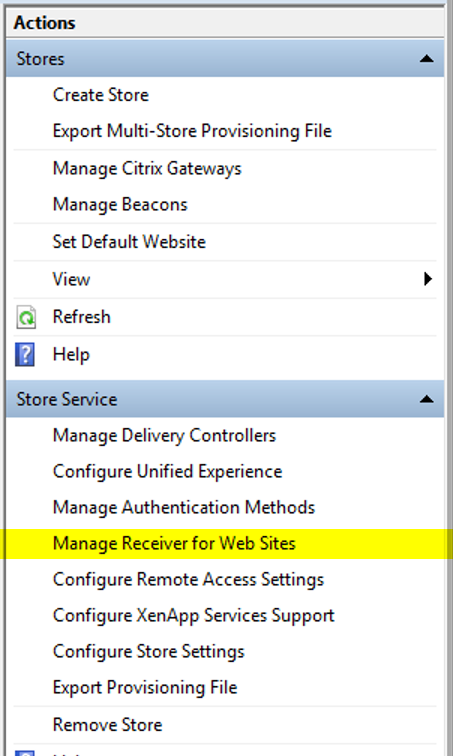Open Manage Citrix Gateways

147,168
